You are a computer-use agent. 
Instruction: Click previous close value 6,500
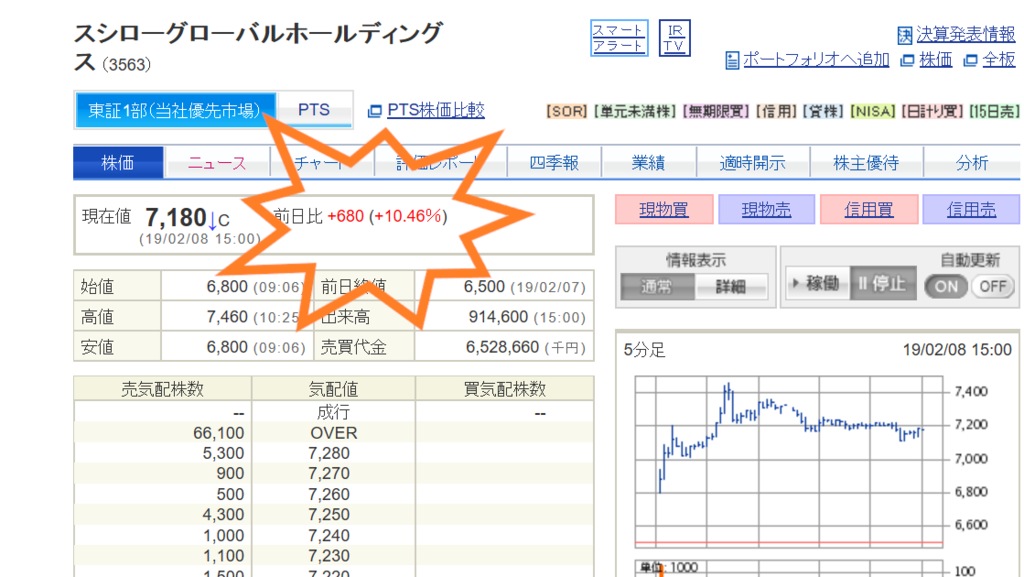point(484,287)
